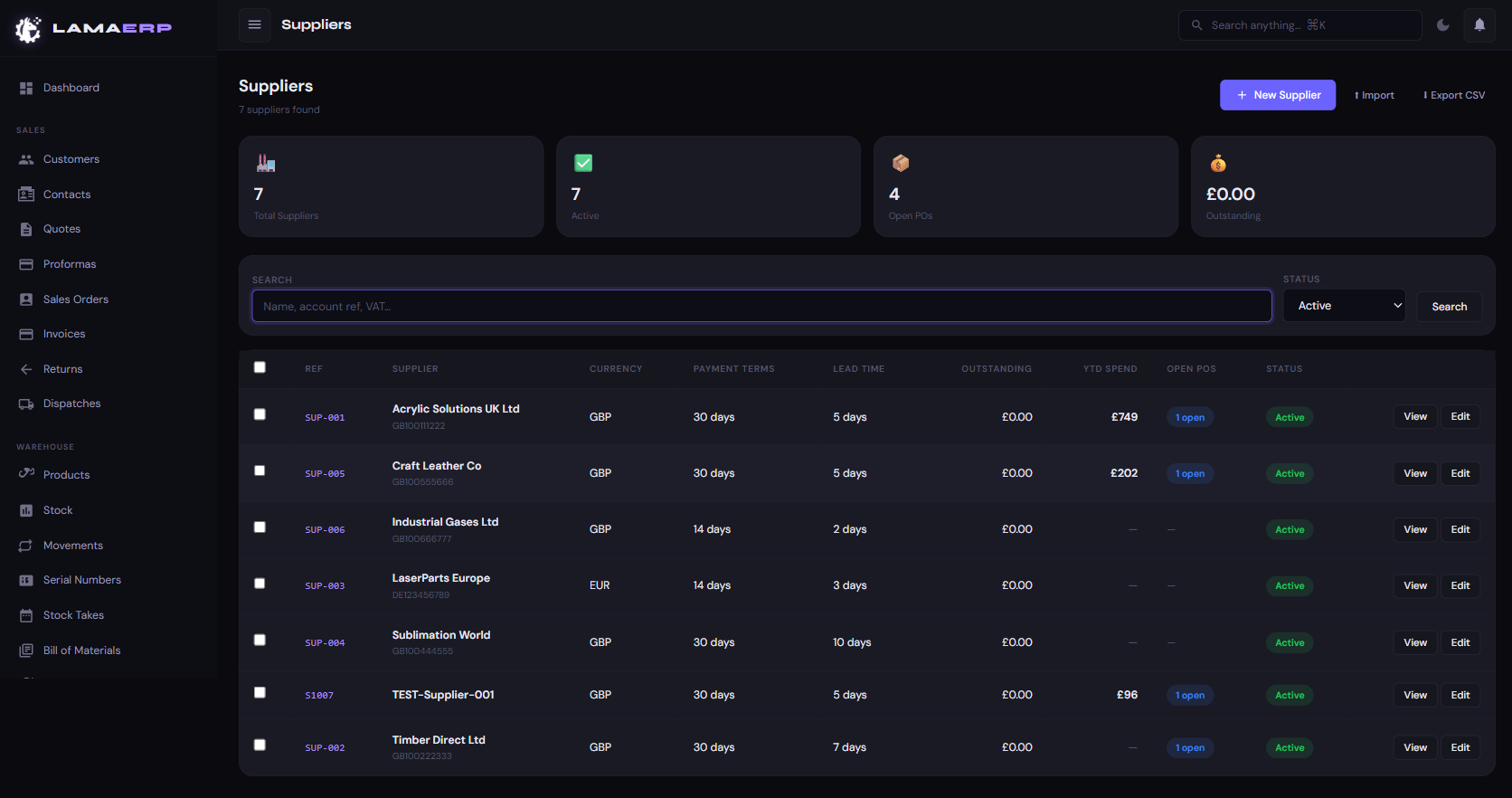Click the LamaERP logo icon
The height and width of the screenshot is (798, 1512).
click(28, 29)
